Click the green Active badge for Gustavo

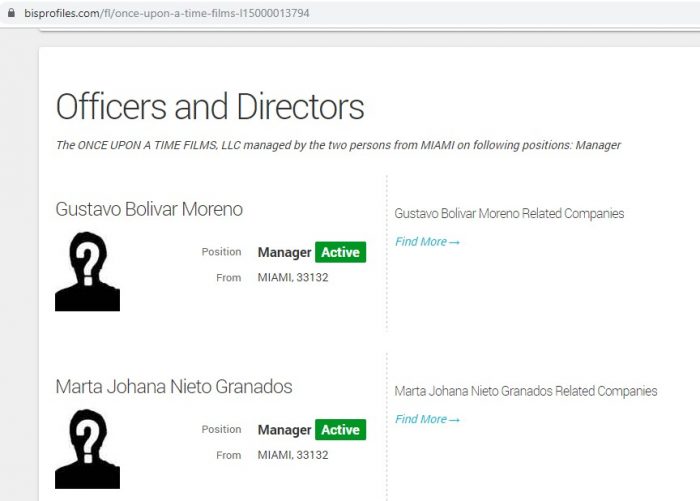[x=340, y=252]
